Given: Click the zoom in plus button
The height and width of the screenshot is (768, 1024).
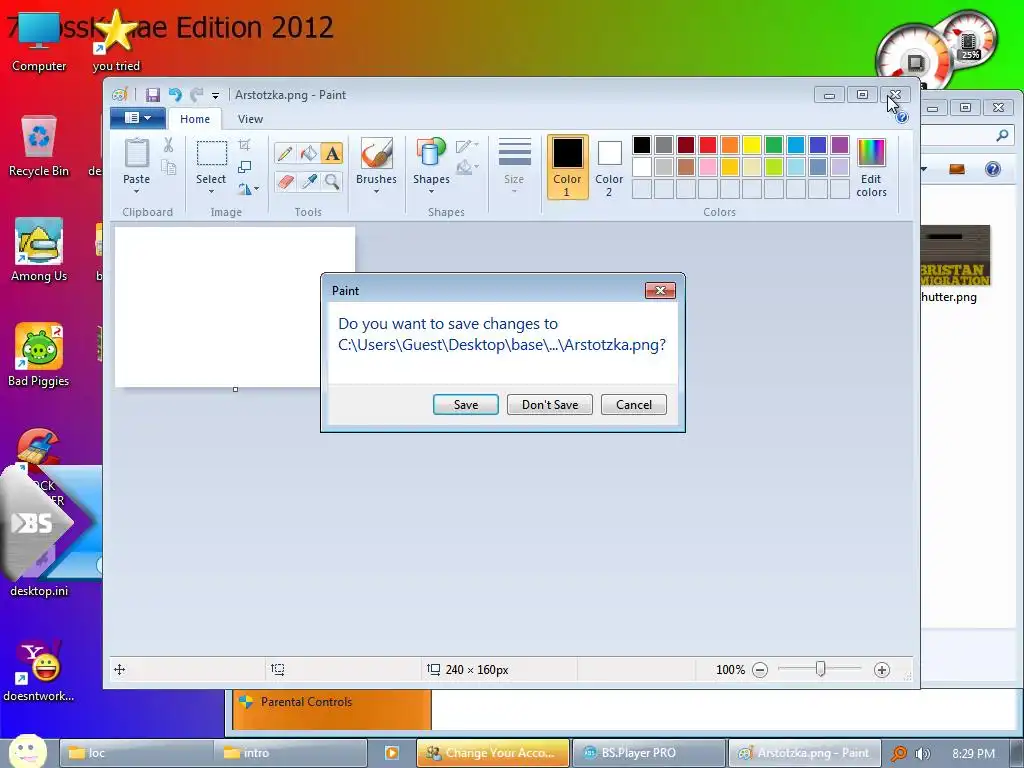Looking at the screenshot, I should (882, 670).
